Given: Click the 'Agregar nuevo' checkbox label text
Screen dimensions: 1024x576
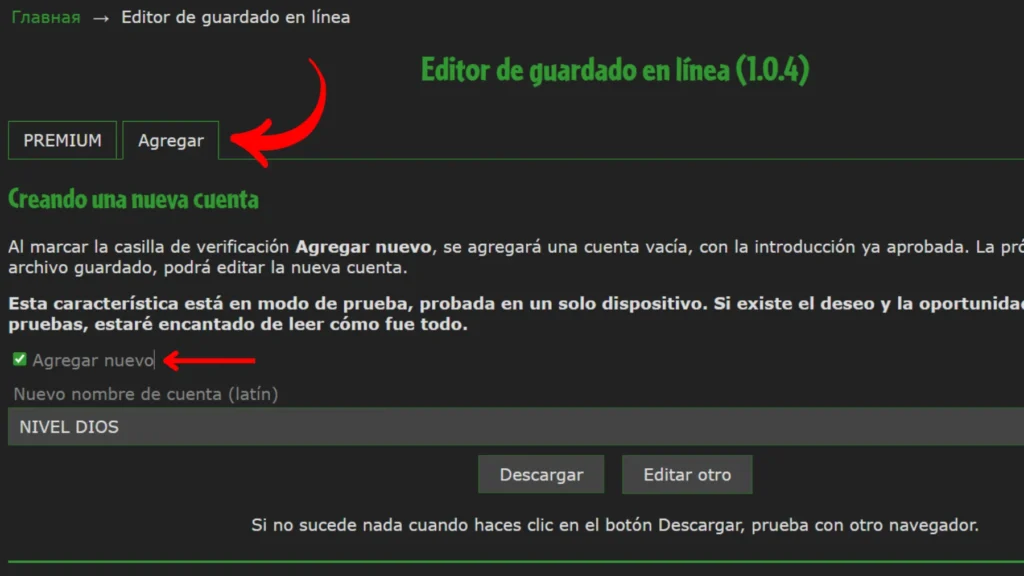Looking at the screenshot, I should coord(93,360).
